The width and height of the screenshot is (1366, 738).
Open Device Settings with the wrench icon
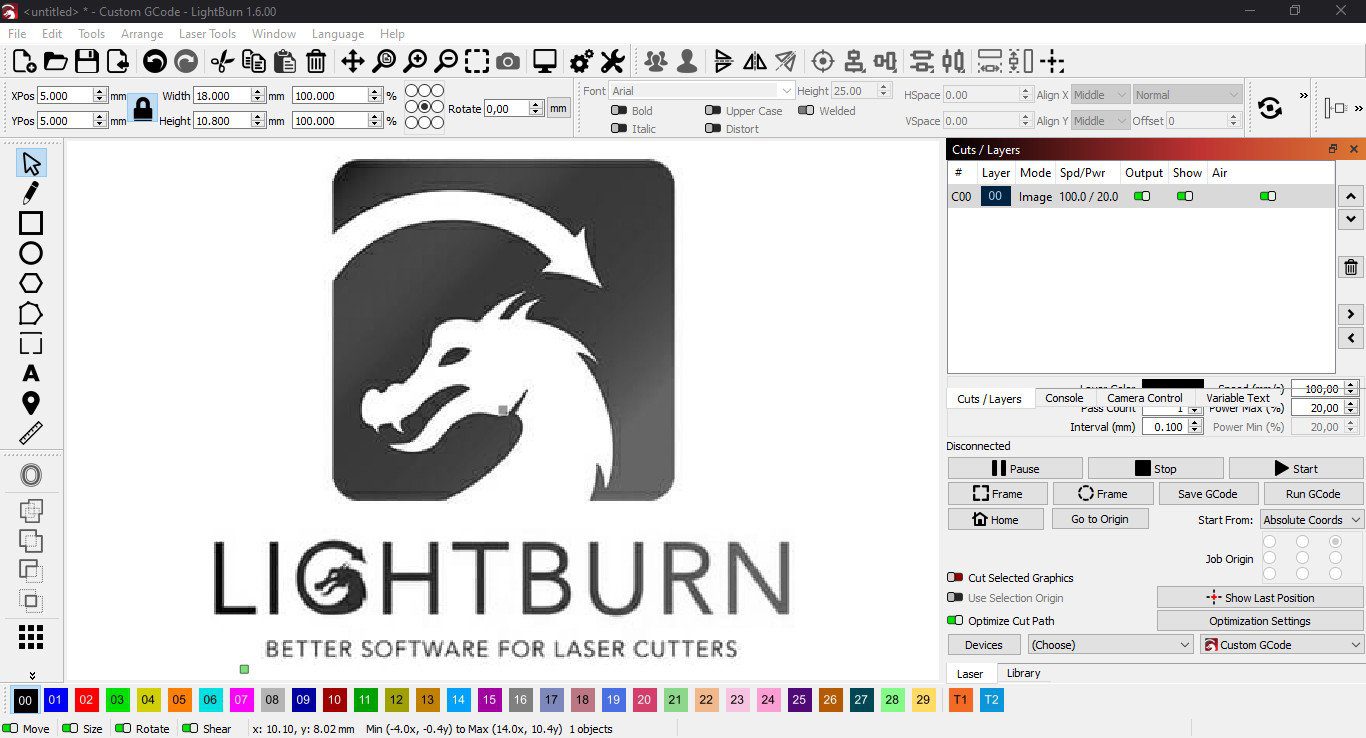point(612,61)
